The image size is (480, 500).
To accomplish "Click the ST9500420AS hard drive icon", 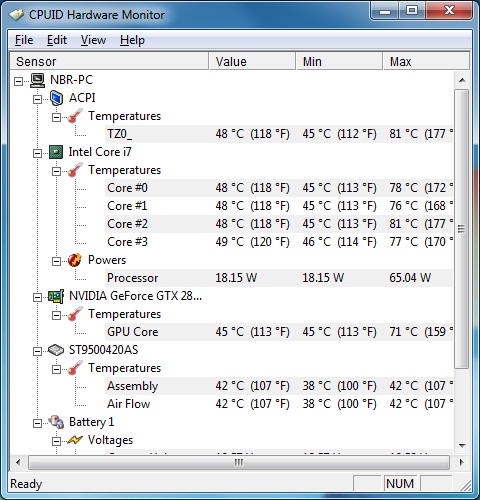I will coord(56,350).
